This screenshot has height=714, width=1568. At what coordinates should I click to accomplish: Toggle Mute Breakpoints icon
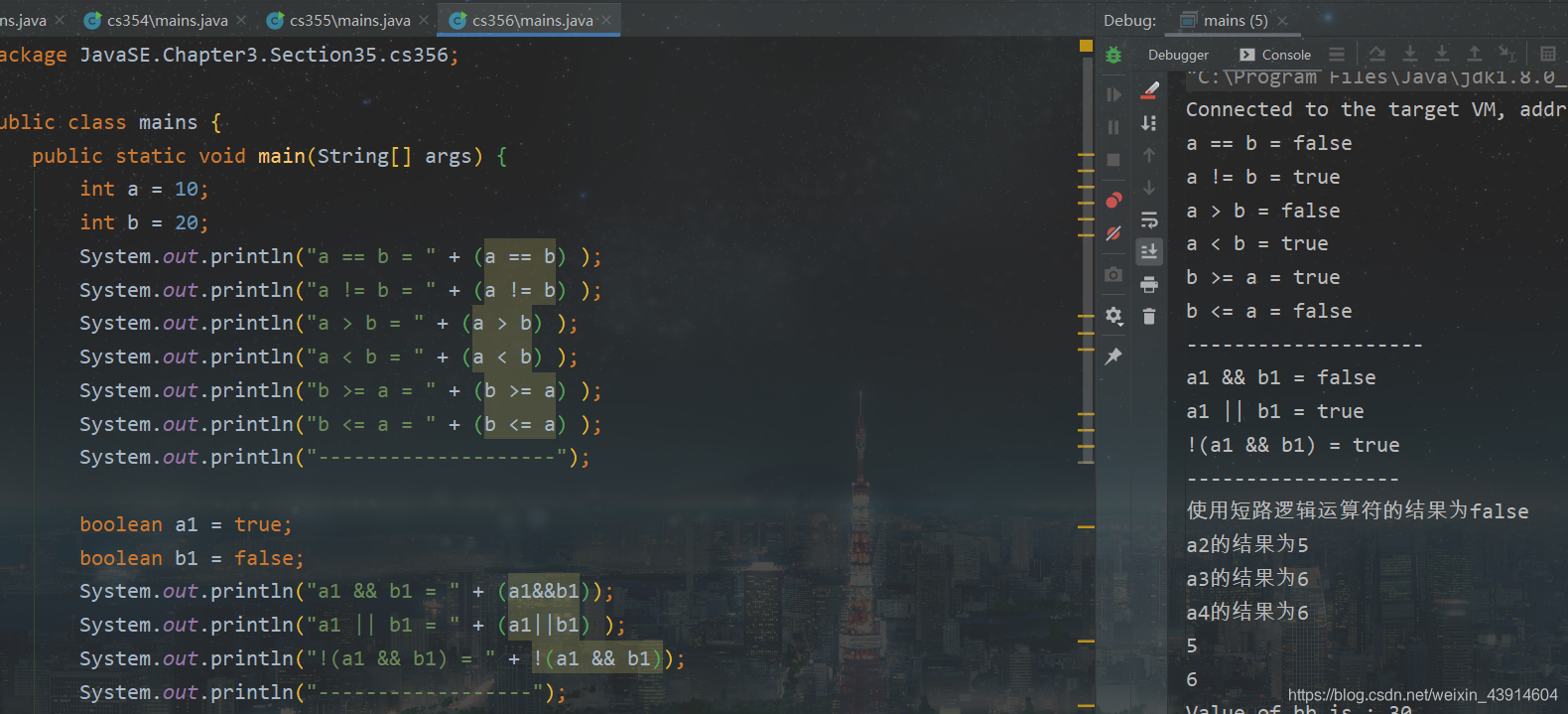(x=1113, y=233)
